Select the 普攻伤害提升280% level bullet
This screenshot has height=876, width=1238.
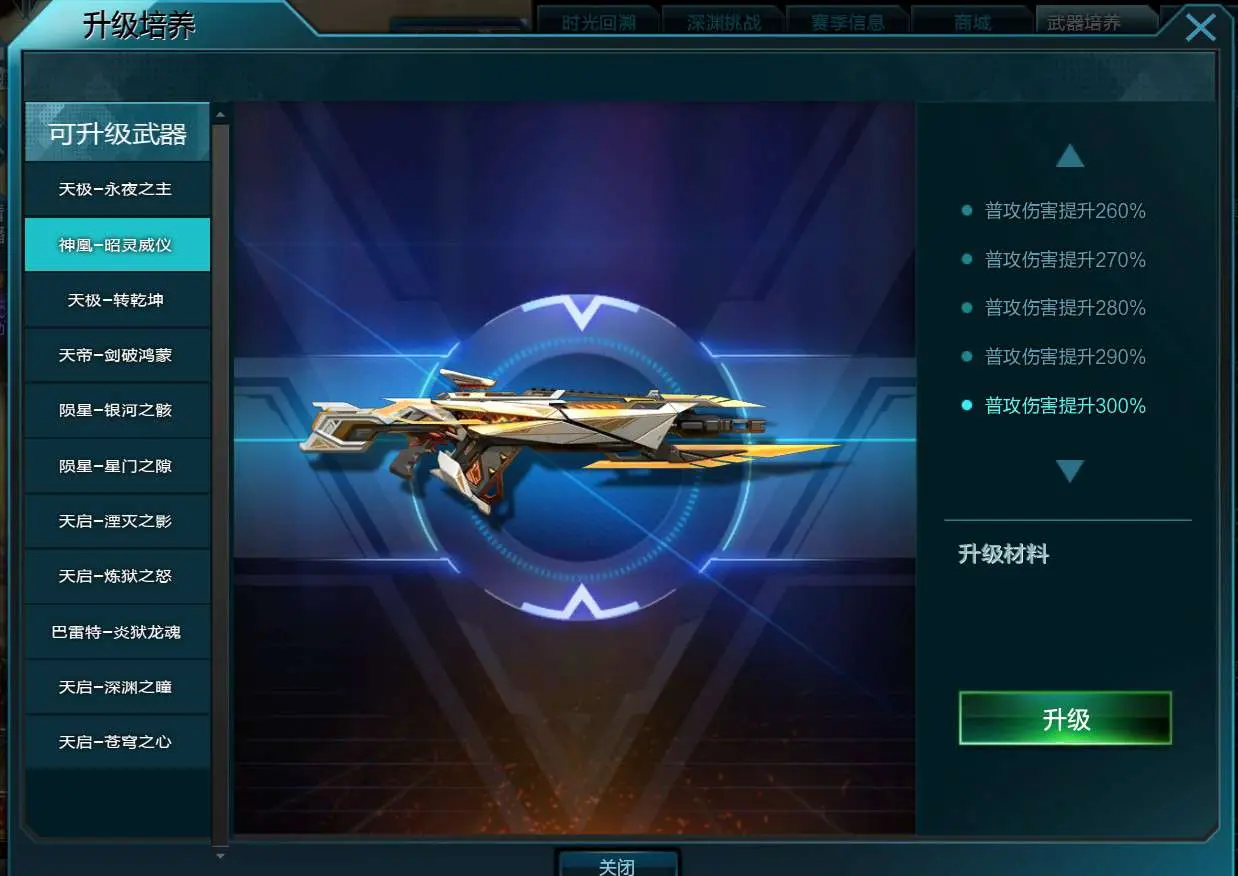point(967,308)
